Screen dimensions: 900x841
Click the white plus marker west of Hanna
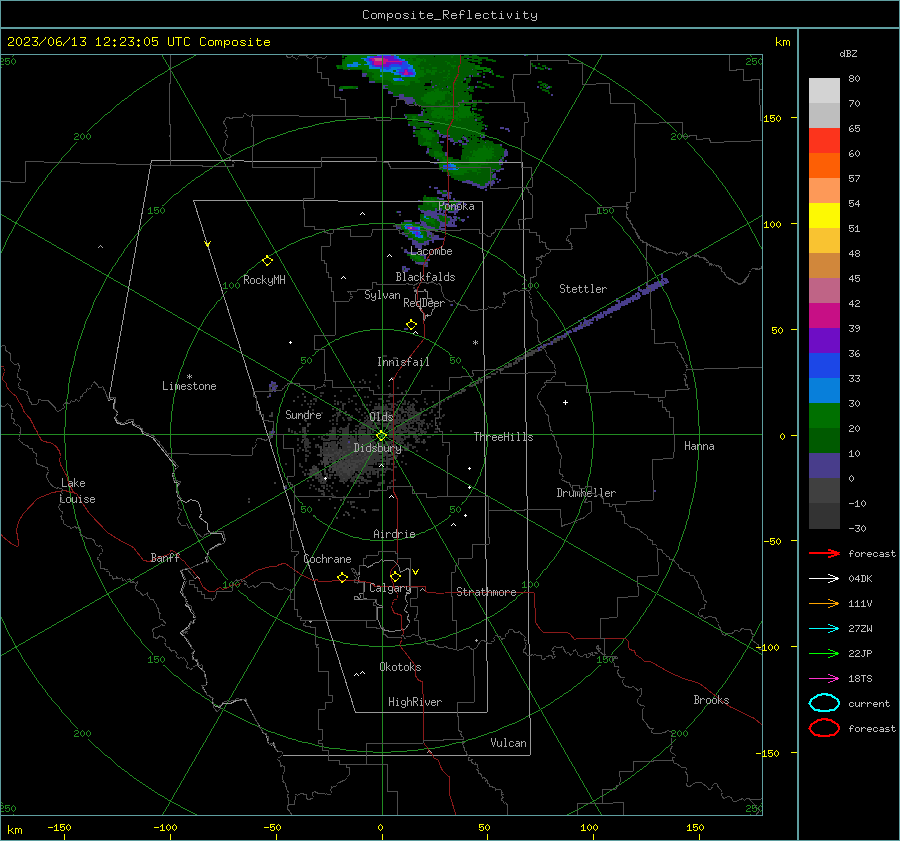click(565, 402)
